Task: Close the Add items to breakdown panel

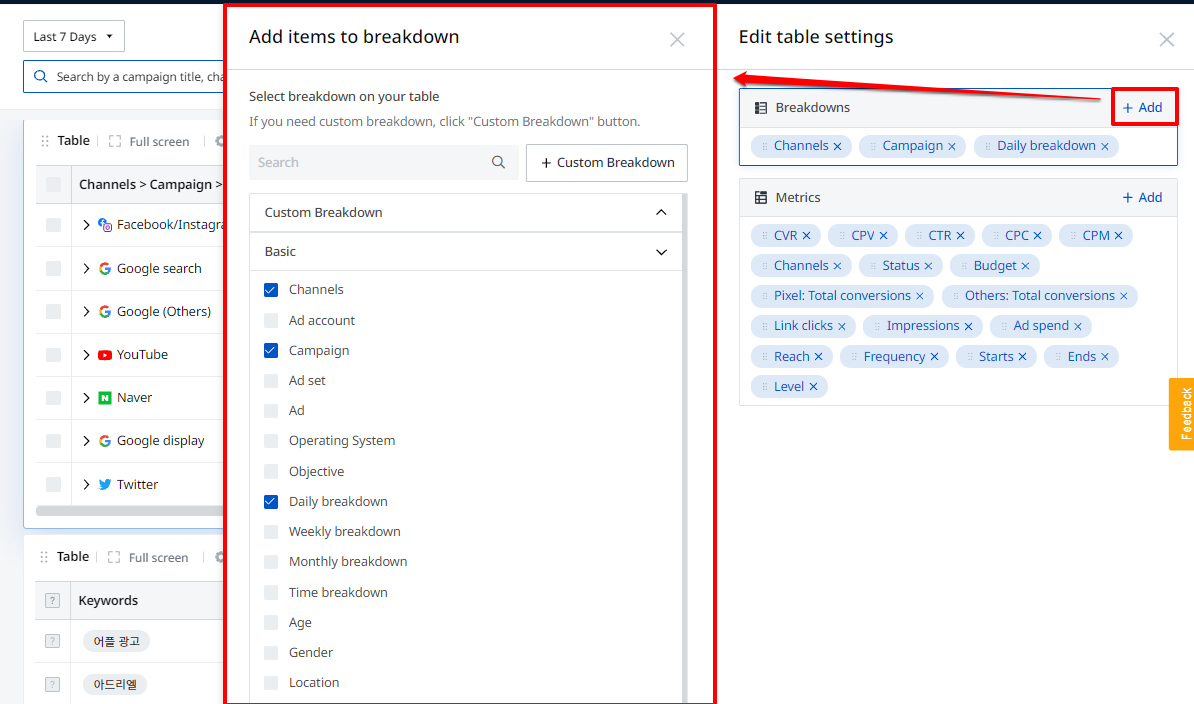Action: [x=677, y=40]
